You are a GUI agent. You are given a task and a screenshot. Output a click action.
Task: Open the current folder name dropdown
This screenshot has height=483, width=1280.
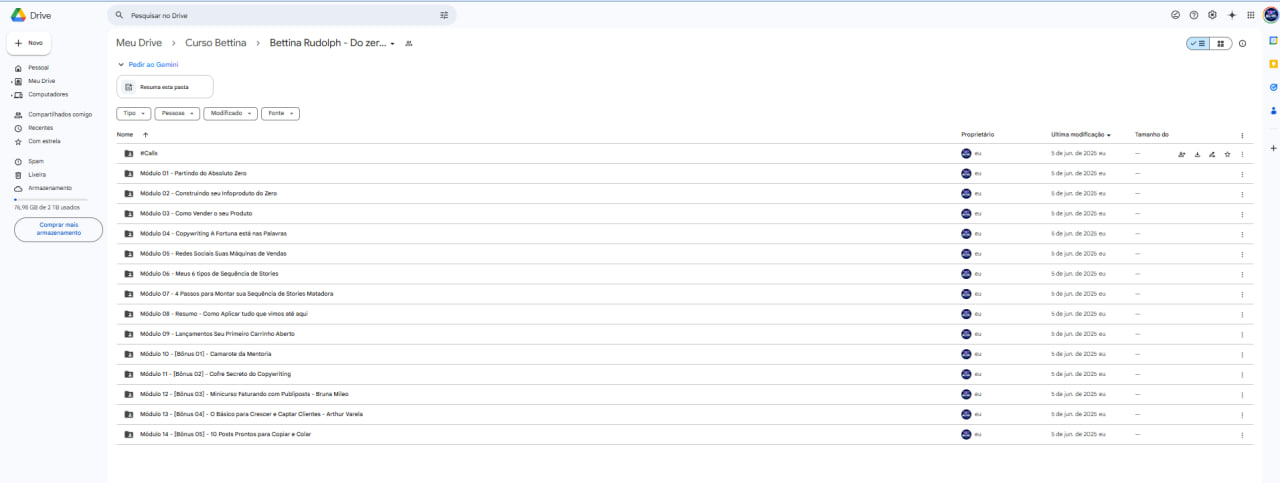(x=393, y=44)
